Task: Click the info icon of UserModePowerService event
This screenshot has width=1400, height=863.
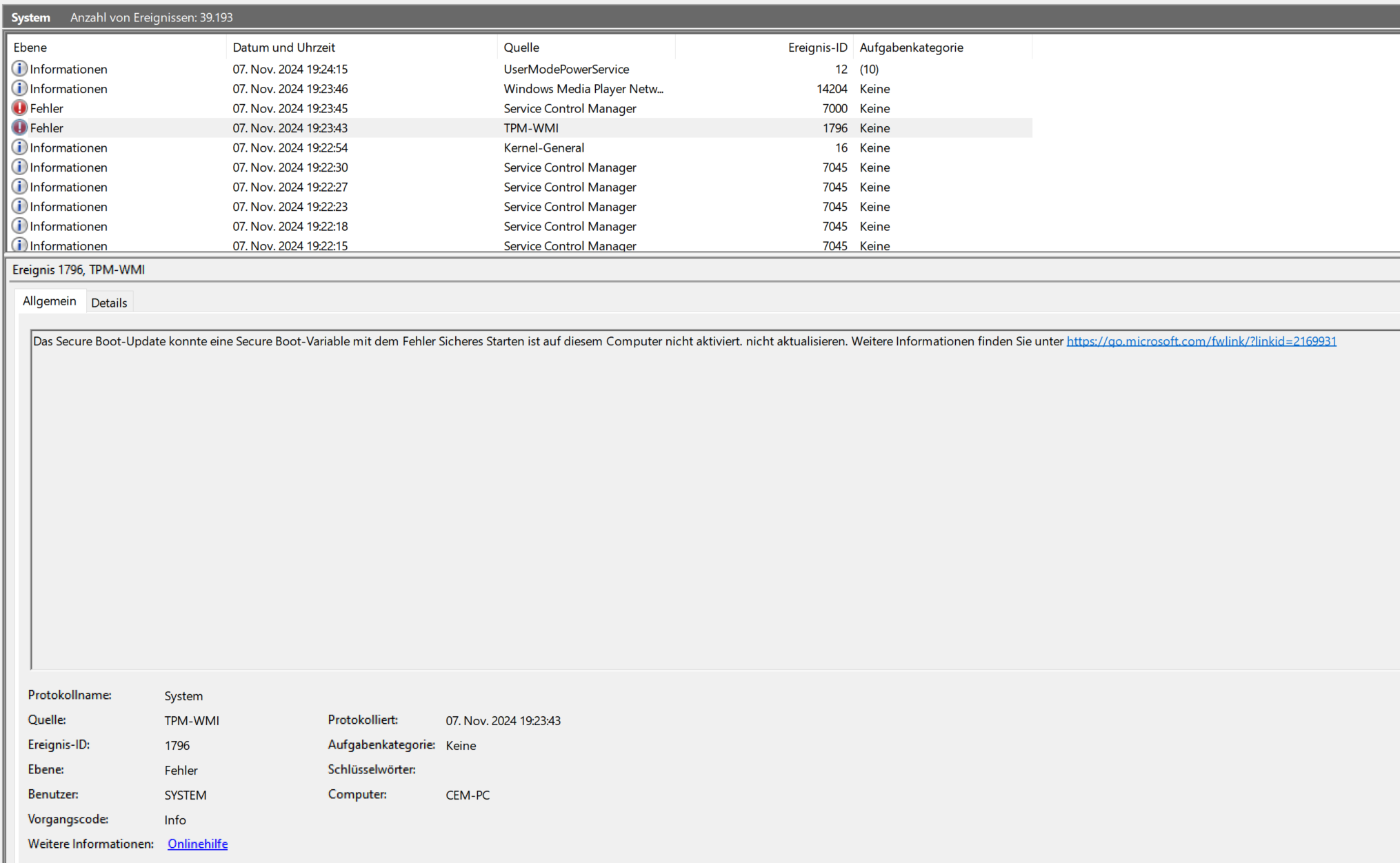Action: 19,69
